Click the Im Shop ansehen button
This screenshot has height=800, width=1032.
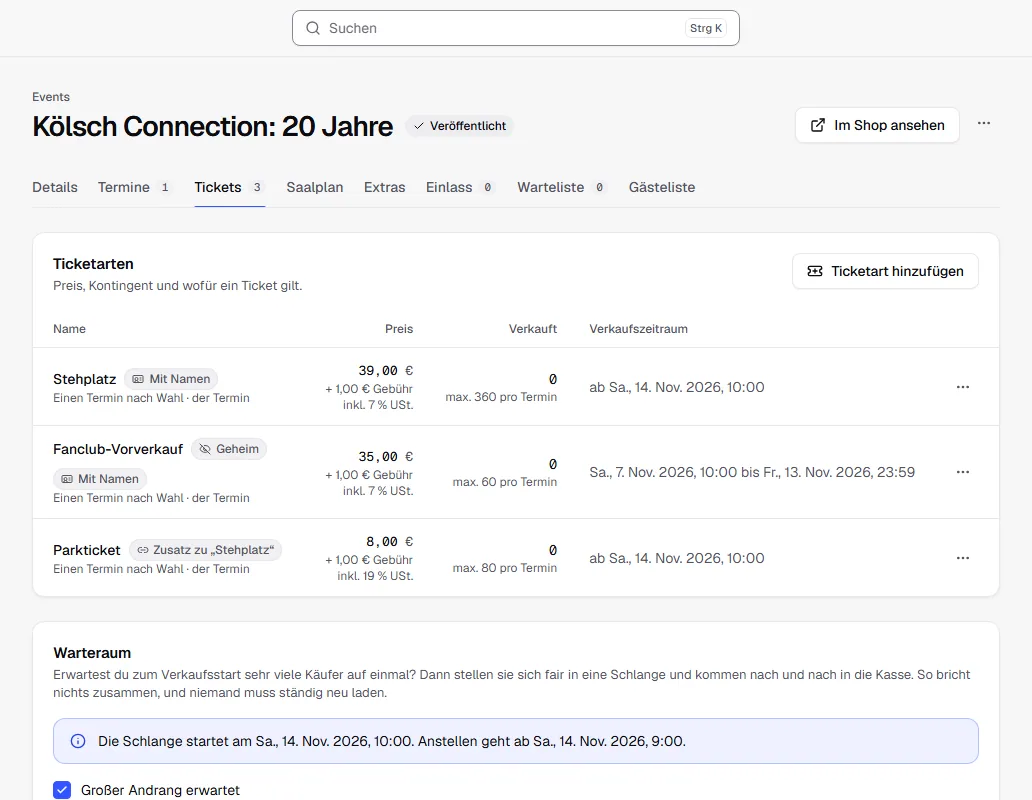[877, 125]
